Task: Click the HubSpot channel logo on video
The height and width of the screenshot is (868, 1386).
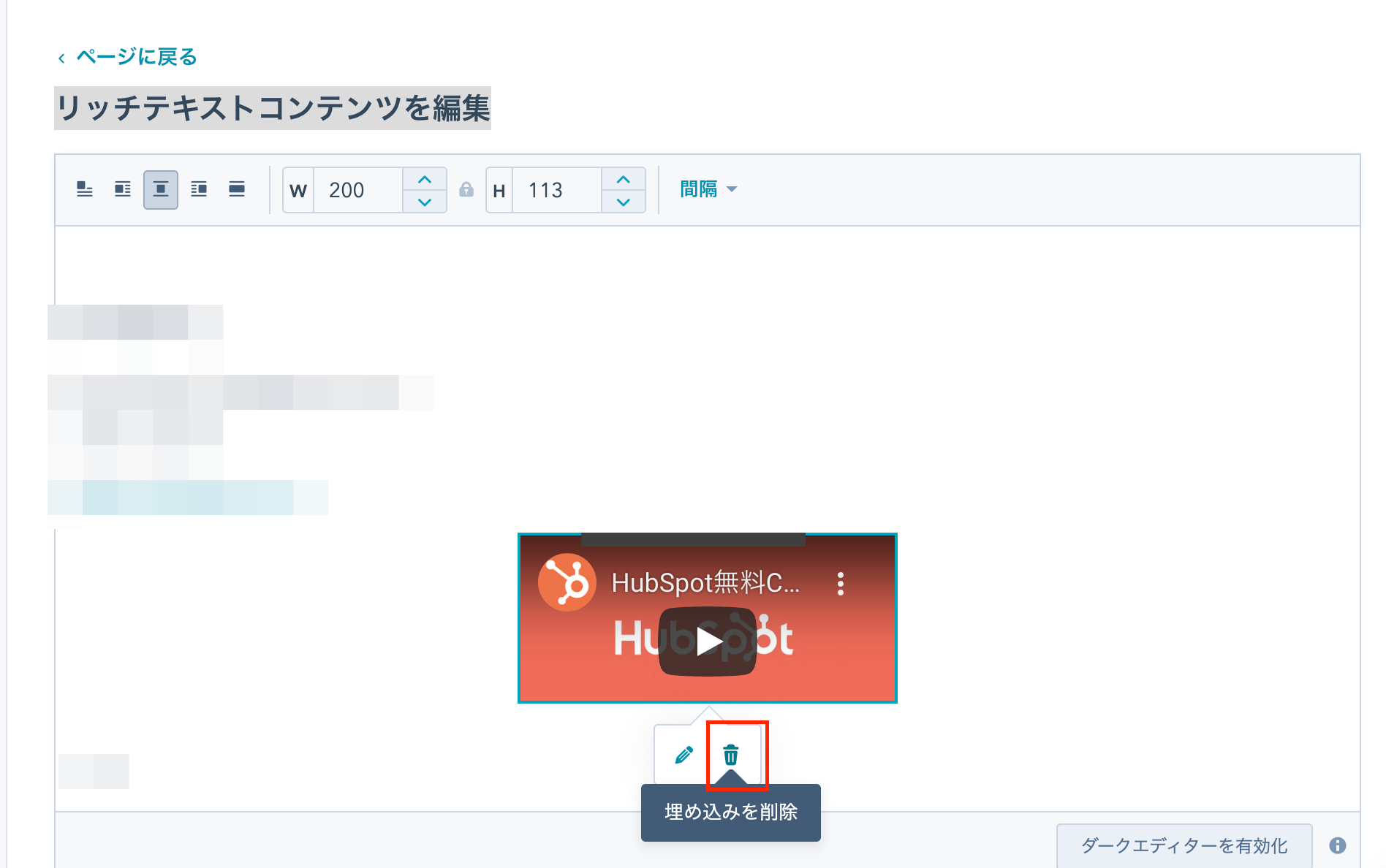Action: pos(567,582)
